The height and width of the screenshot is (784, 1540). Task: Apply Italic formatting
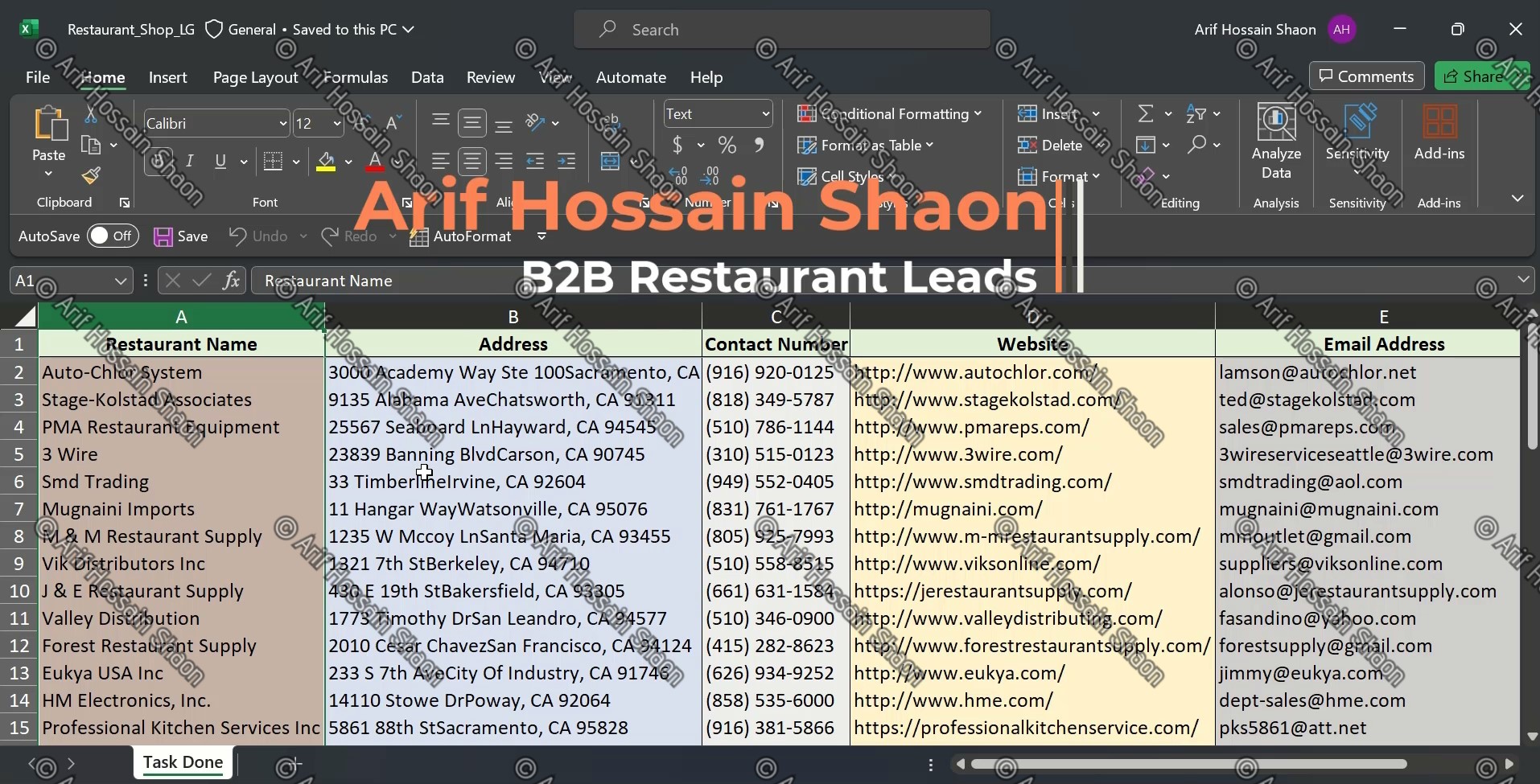(x=190, y=162)
